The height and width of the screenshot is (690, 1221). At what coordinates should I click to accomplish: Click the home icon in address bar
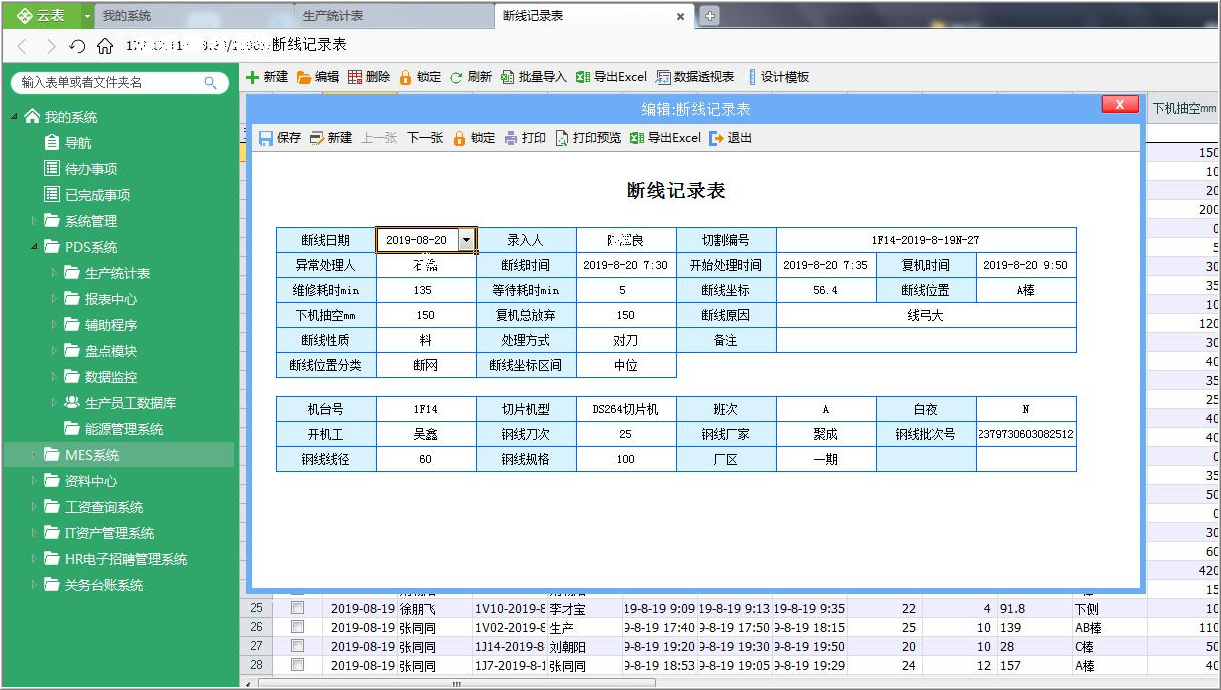click(105, 46)
